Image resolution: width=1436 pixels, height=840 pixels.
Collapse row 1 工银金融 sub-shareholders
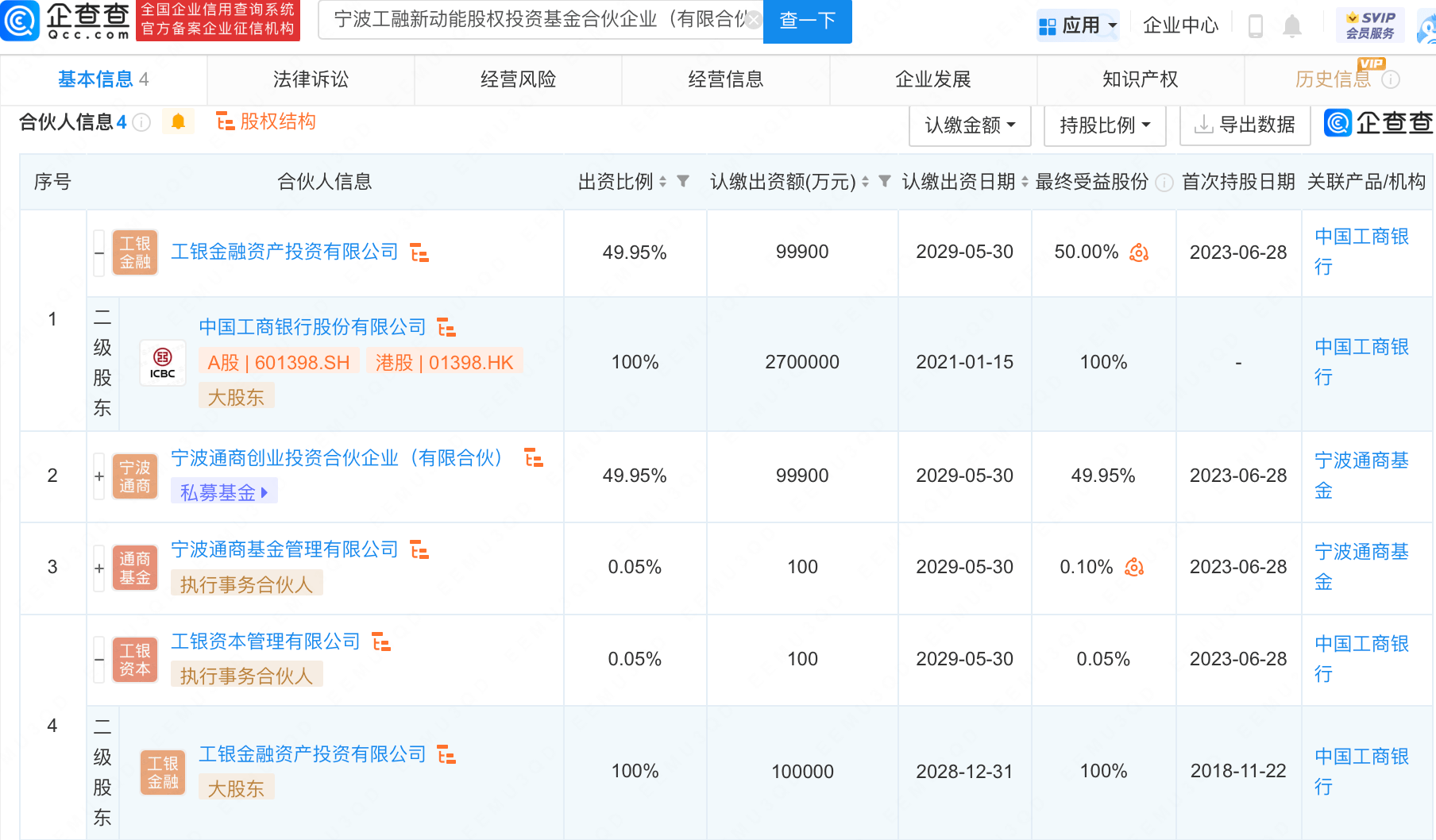[99, 253]
